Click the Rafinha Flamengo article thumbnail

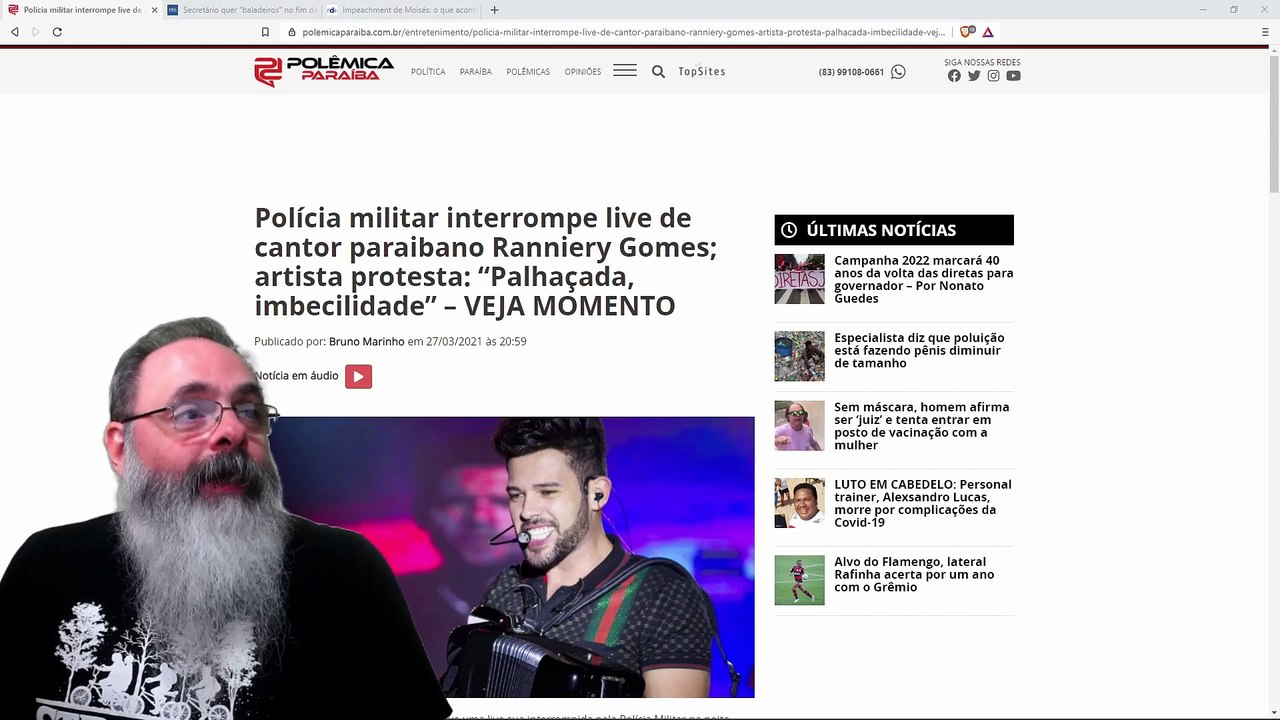coord(799,580)
